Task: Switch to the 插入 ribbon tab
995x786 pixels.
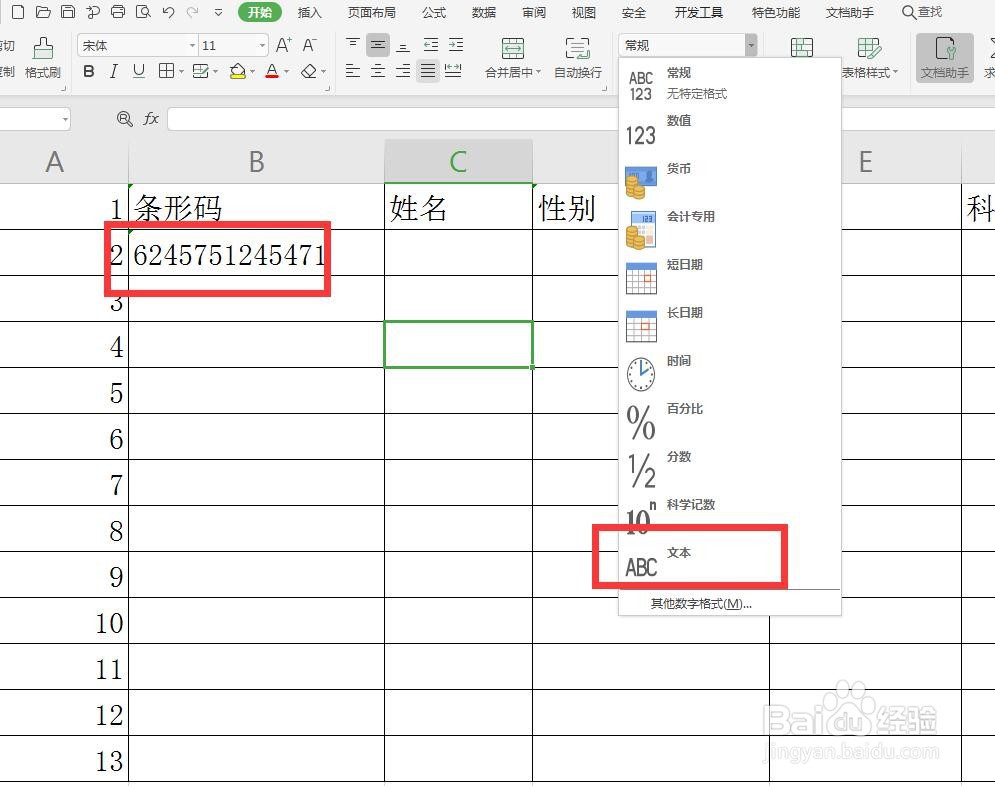Action: point(309,13)
